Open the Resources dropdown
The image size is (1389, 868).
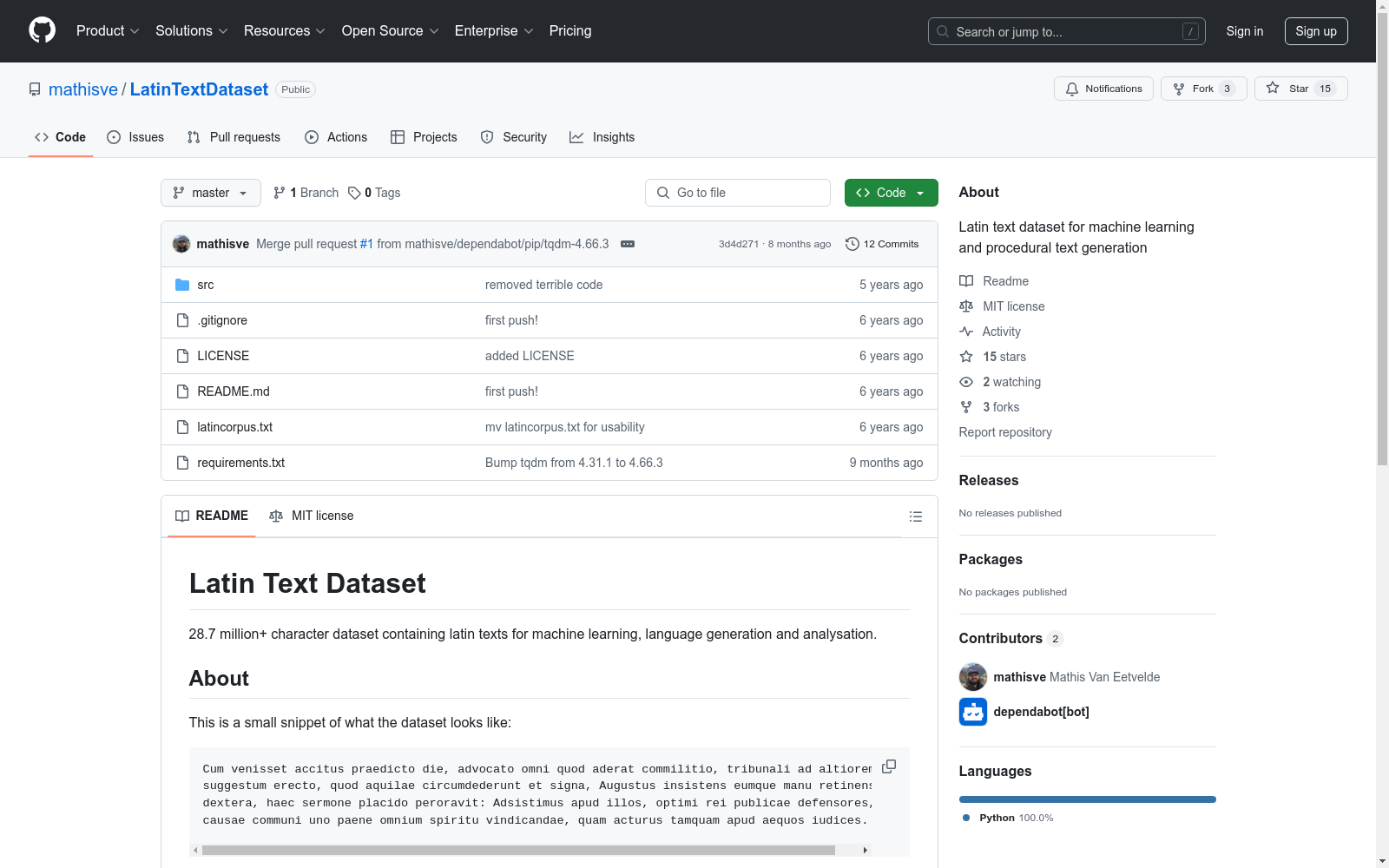(x=285, y=31)
